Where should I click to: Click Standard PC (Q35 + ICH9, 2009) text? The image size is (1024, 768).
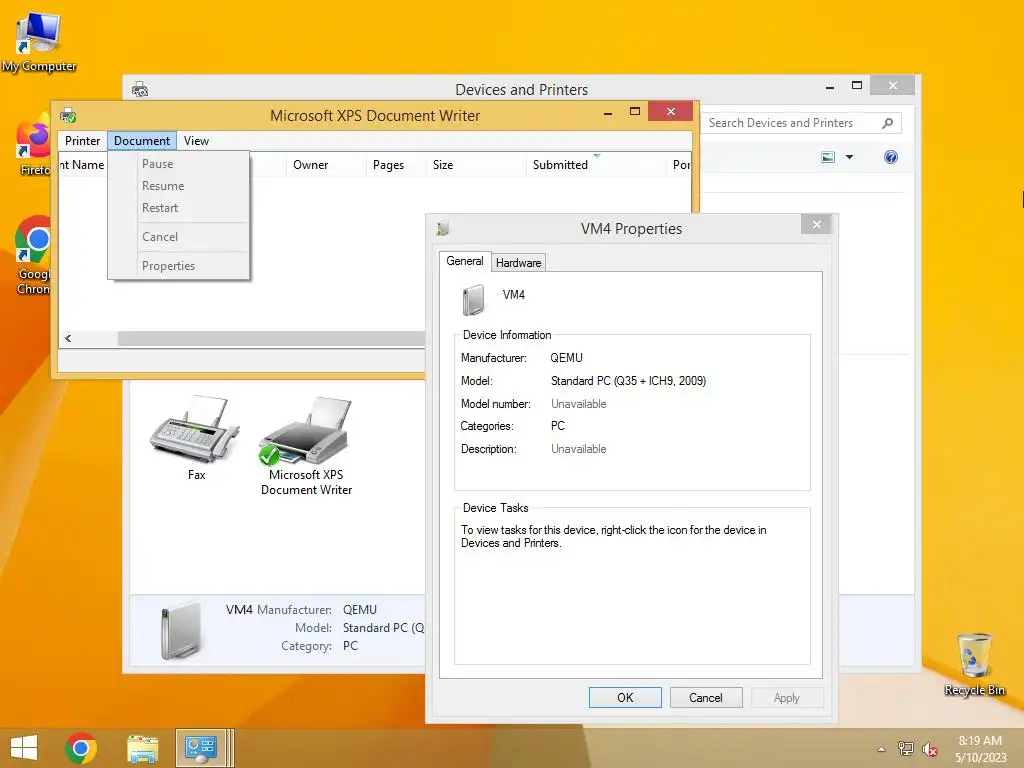[628, 381]
